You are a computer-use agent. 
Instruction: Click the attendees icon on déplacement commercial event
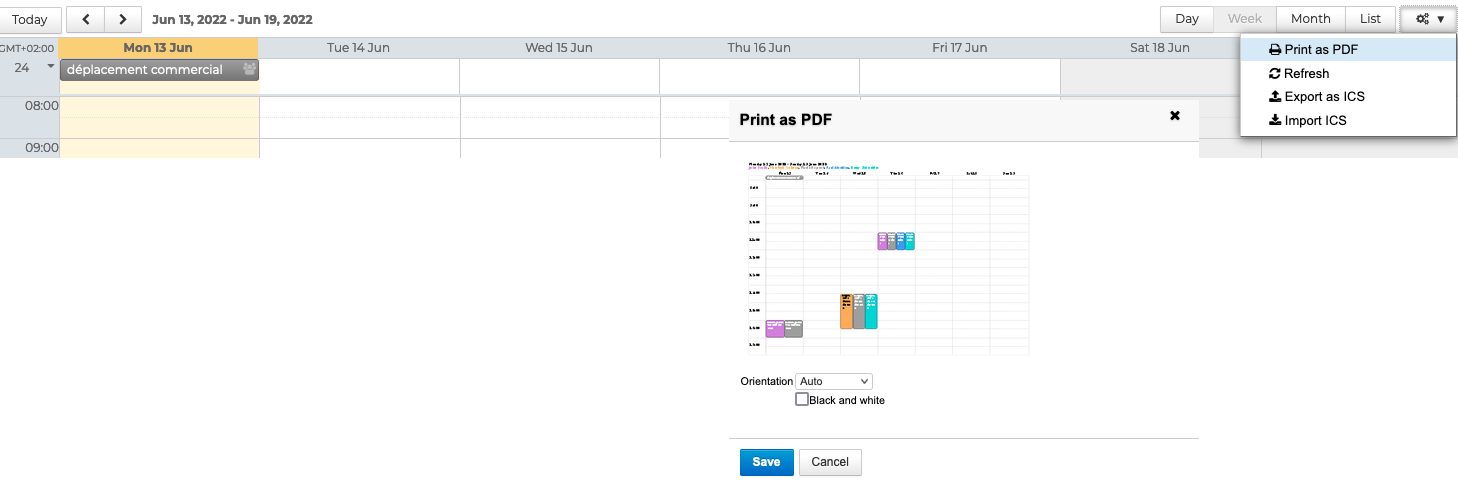[249, 70]
